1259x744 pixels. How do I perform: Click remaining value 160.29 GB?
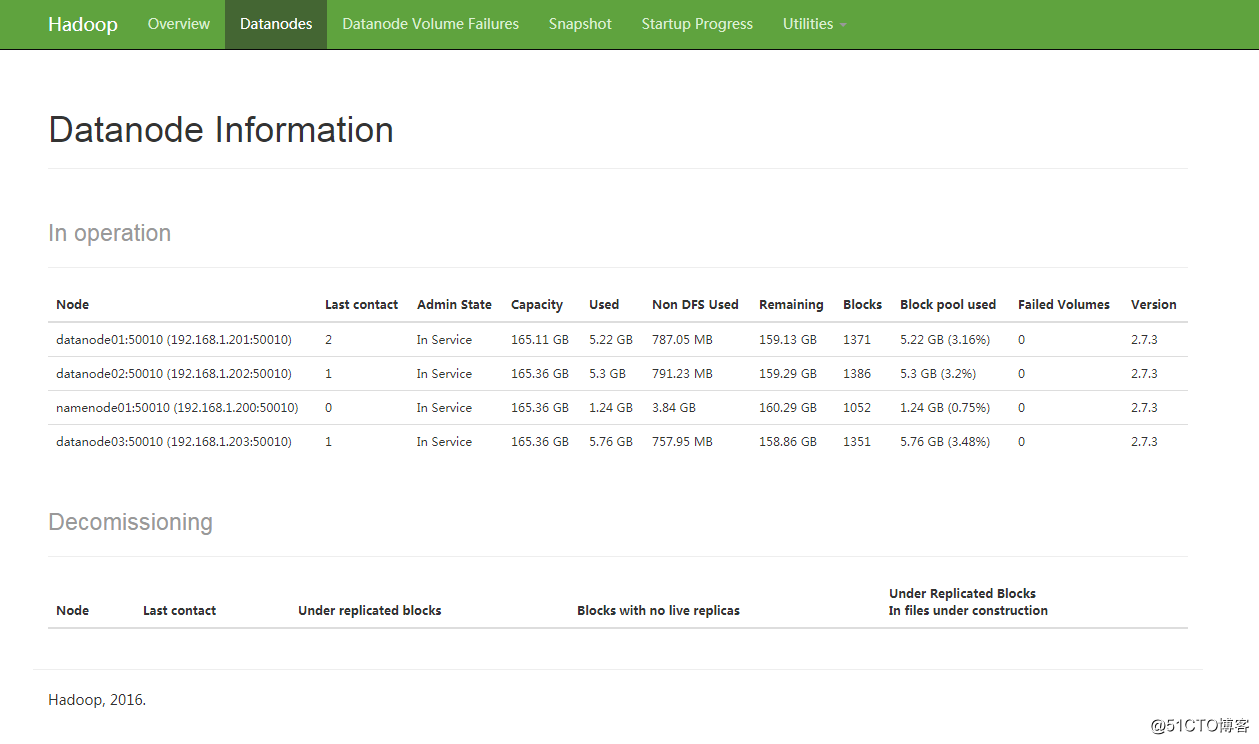click(788, 408)
